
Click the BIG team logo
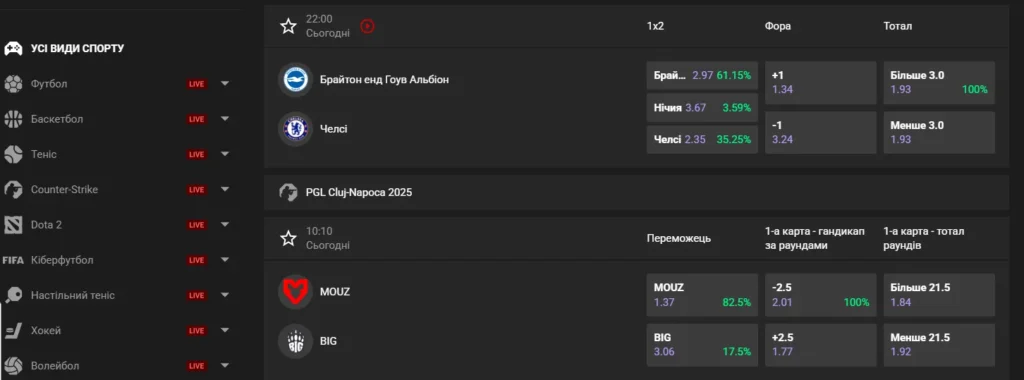(295, 341)
